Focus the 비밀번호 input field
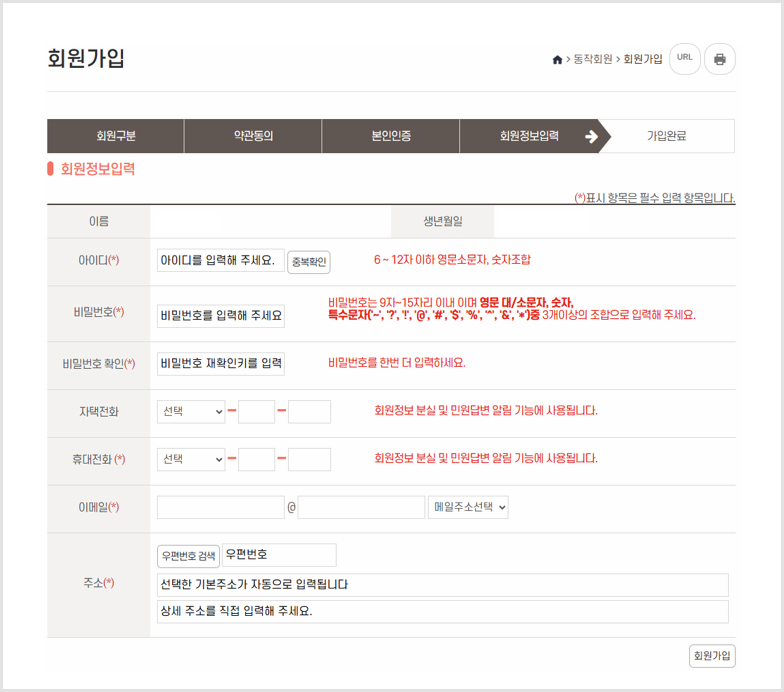This screenshot has width=784, height=692. click(221, 316)
